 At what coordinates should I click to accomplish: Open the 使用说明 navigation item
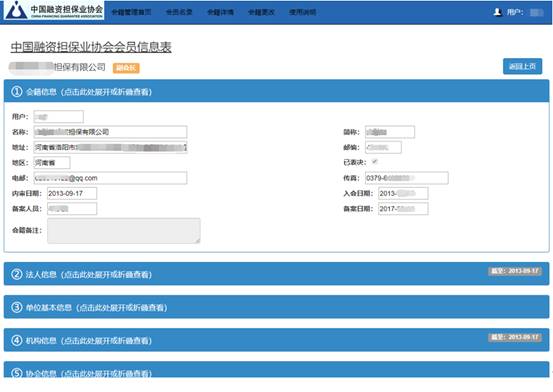[303, 12]
